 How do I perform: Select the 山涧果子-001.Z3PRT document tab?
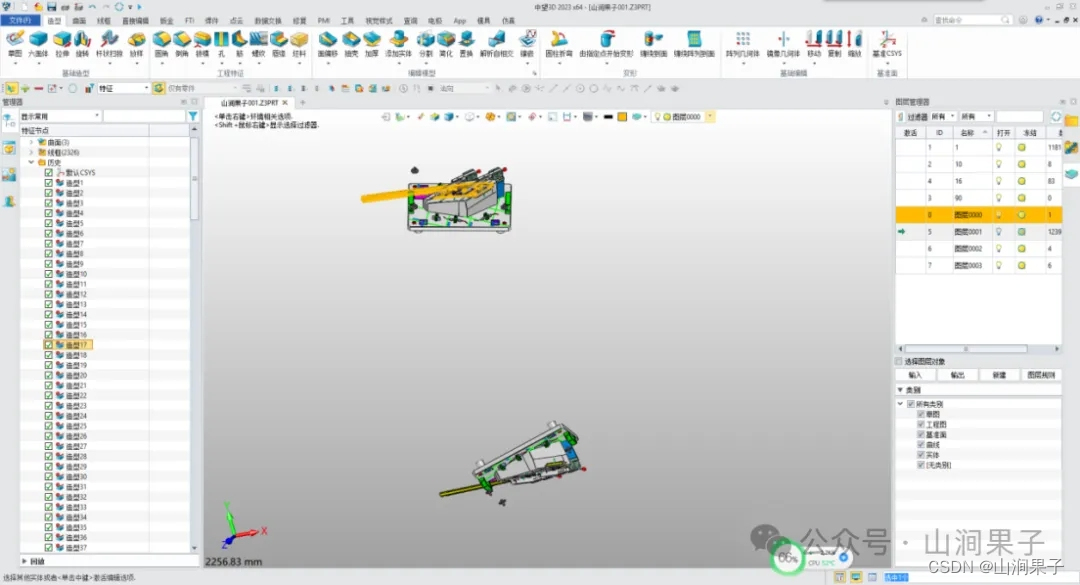tap(249, 103)
